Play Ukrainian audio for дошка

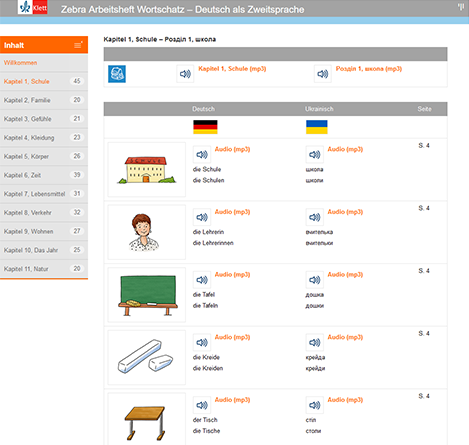pyautogui.click(x=314, y=280)
